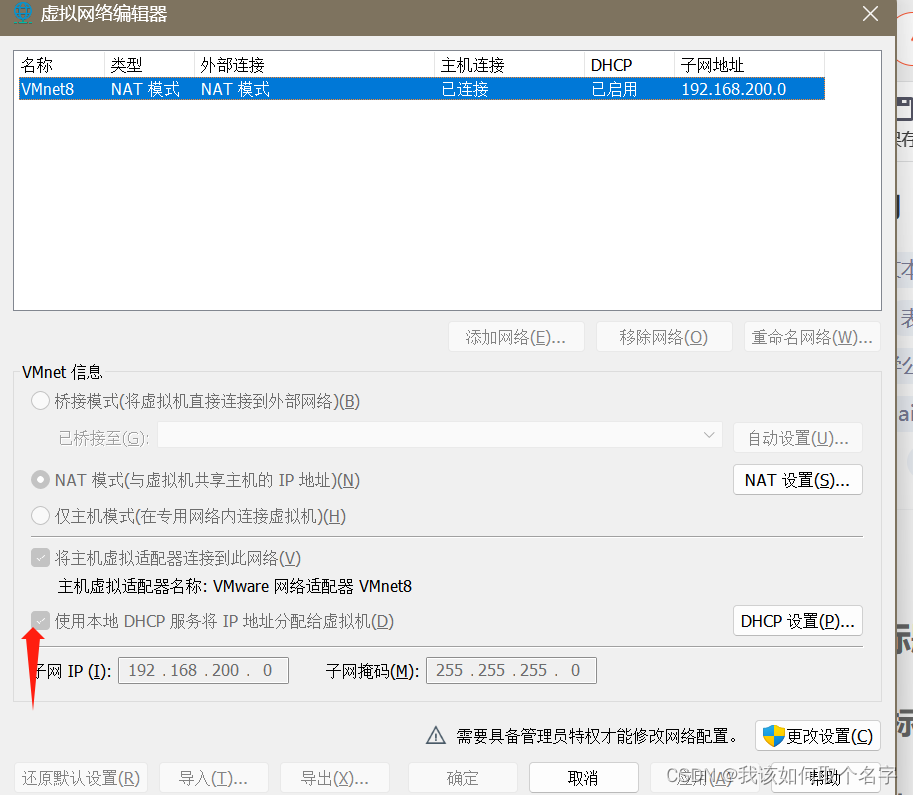Viewport: 913px width, 795px height.
Task: Close the 虚拟网络编辑器 dialog
Action: pyautogui.click(x=870, y=13)
